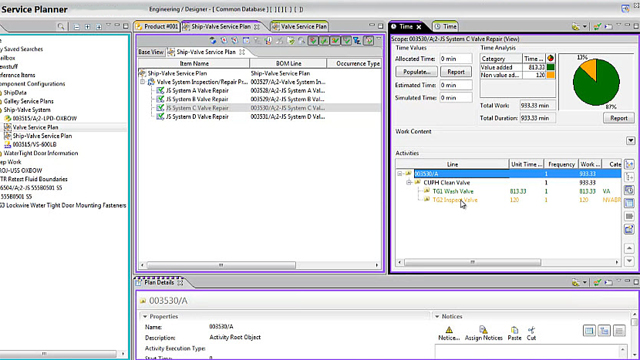
Task: Click the greyed scissors icon in plan toolbar
Action: click(x=279, y=40)
